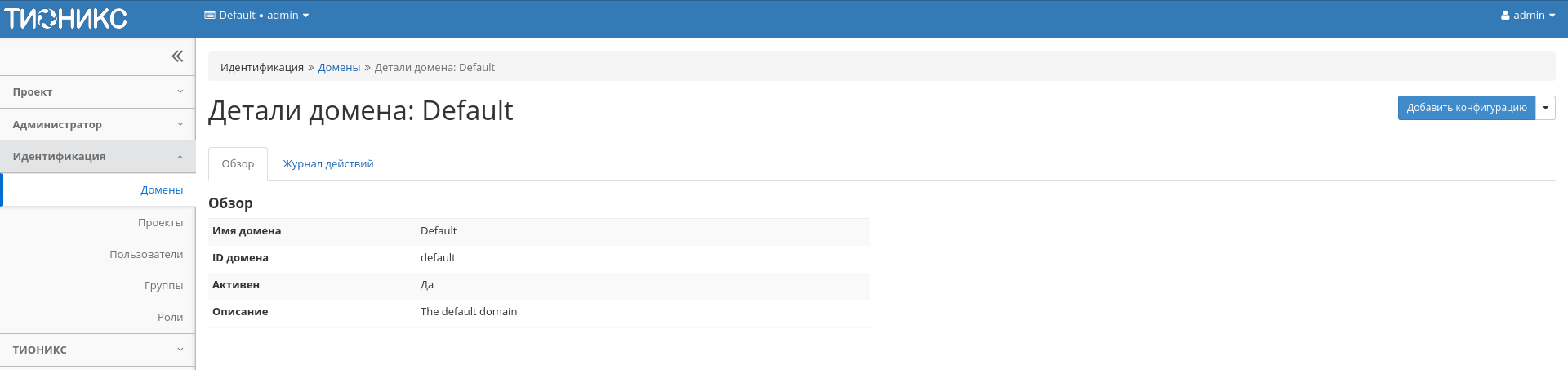This screenshot has height=370, width=1568.
Task: Expand the Администратор sidebar section
Action: pyautogui.click(x=97, y=125)
